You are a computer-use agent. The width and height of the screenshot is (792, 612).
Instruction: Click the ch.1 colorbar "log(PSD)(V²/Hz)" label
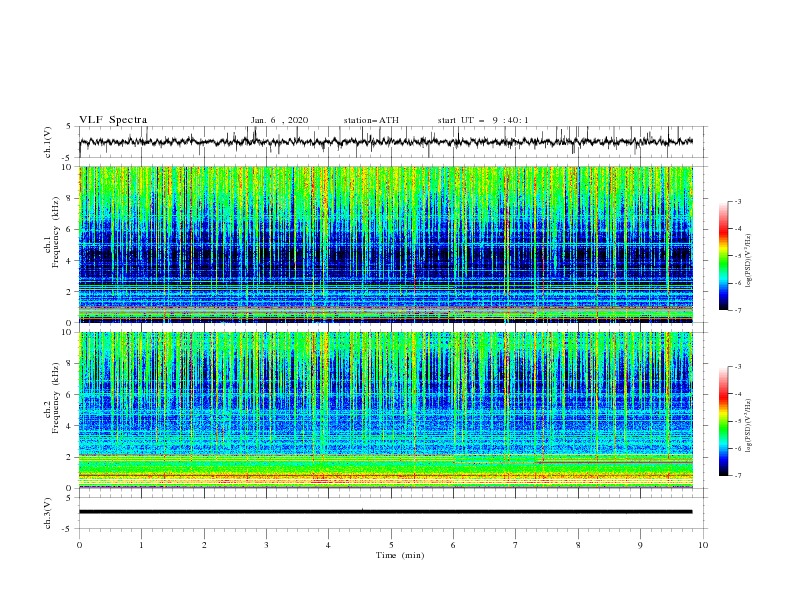pos(749,261)
